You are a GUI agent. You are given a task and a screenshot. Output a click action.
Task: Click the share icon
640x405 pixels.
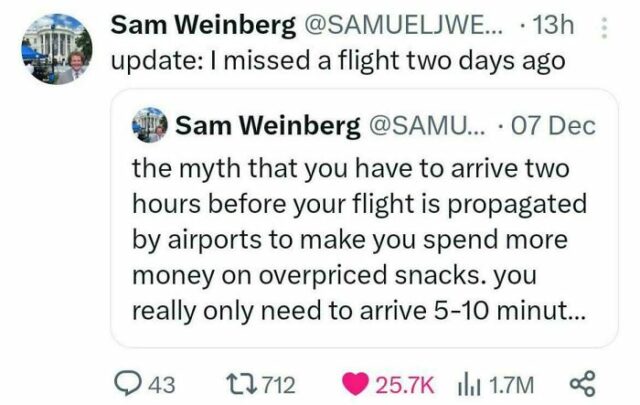582,384
